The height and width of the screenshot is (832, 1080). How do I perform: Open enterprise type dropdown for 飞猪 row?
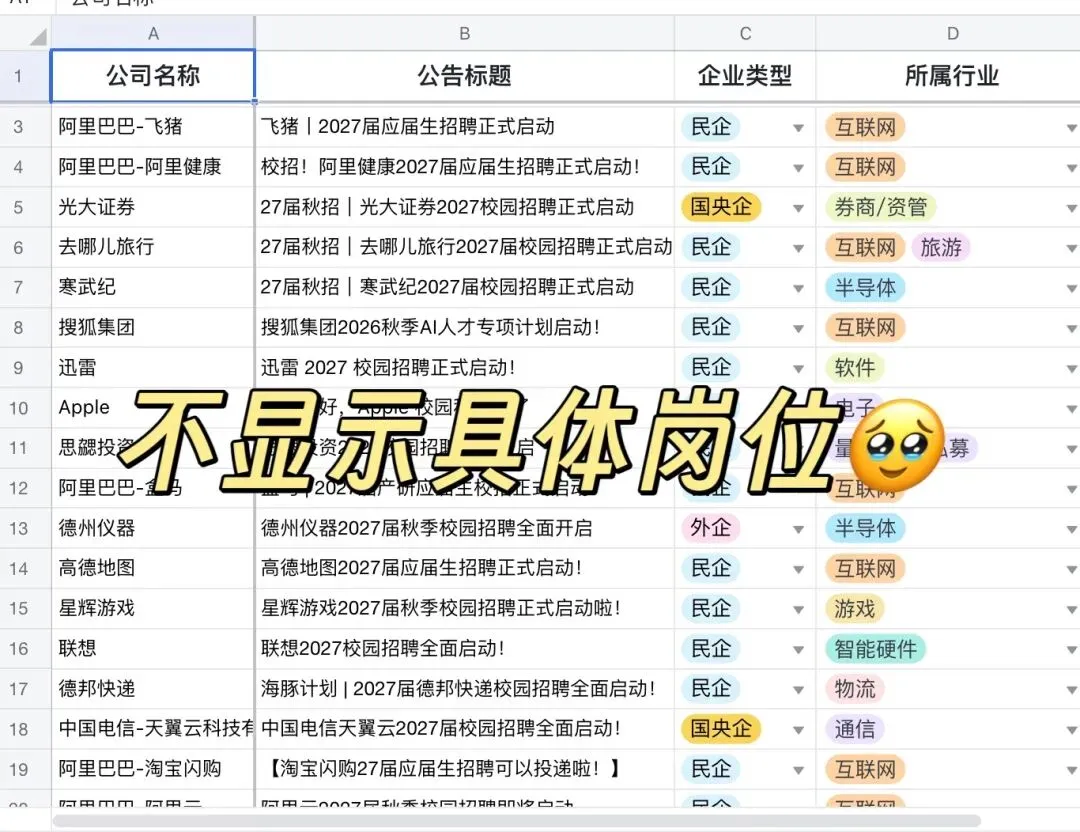point(798,128)
